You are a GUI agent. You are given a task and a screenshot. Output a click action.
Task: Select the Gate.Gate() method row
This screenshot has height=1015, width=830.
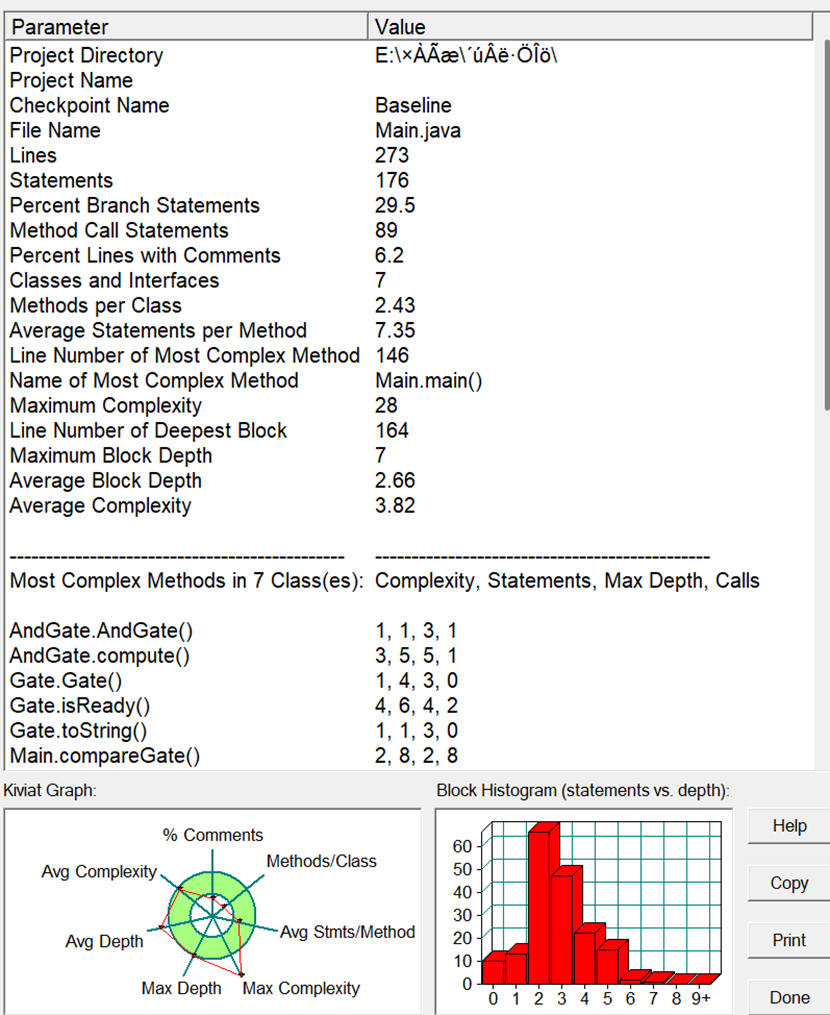tap(408, 681)
